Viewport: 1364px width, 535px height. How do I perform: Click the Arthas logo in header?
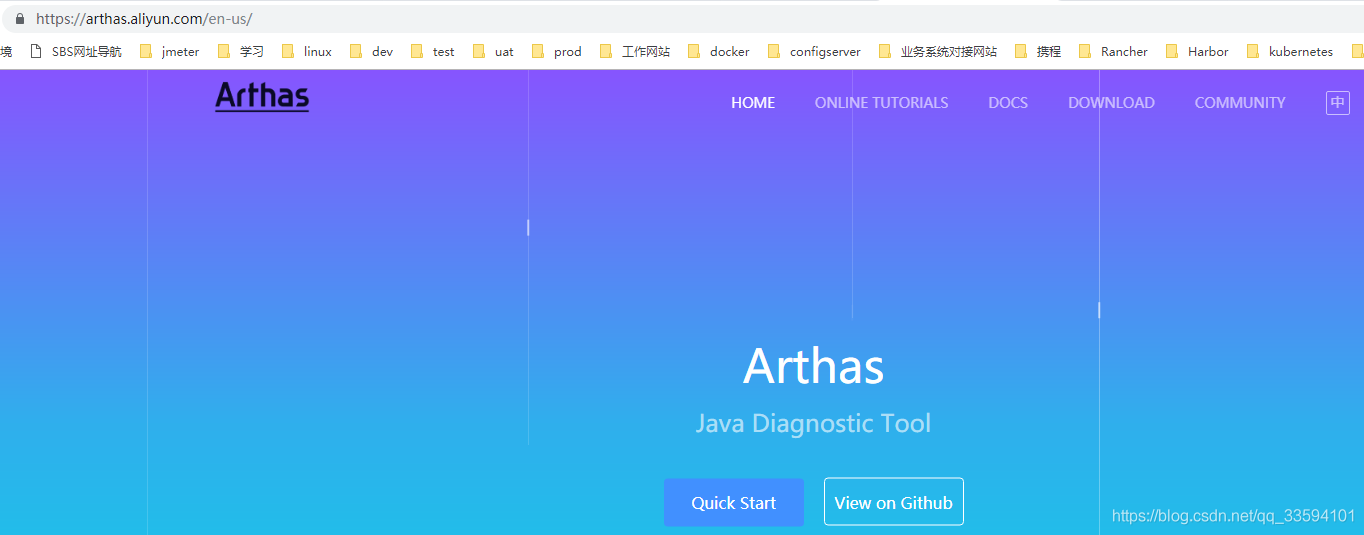(x=262, y=96)
